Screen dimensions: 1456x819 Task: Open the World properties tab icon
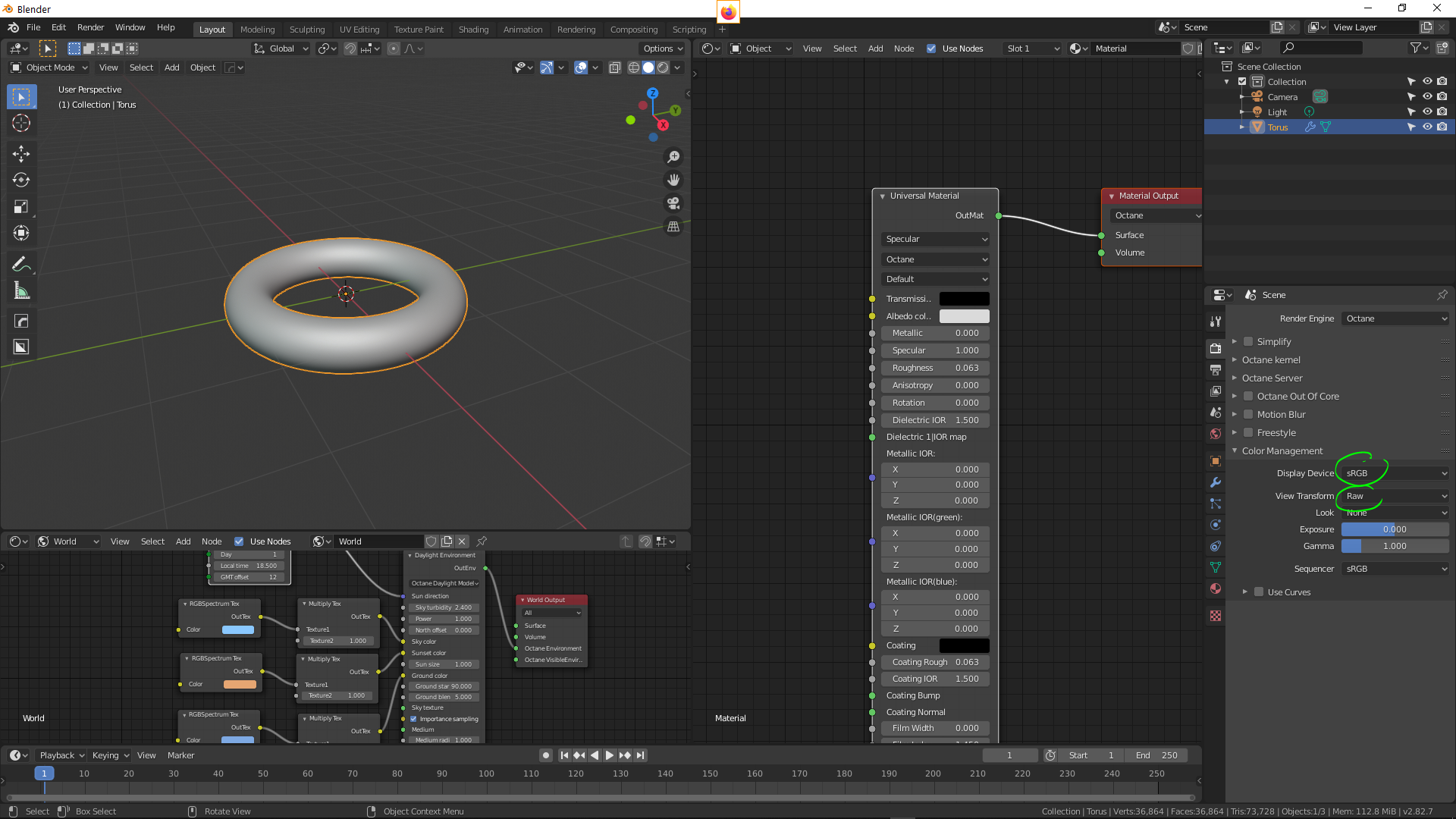(1216, 434)
